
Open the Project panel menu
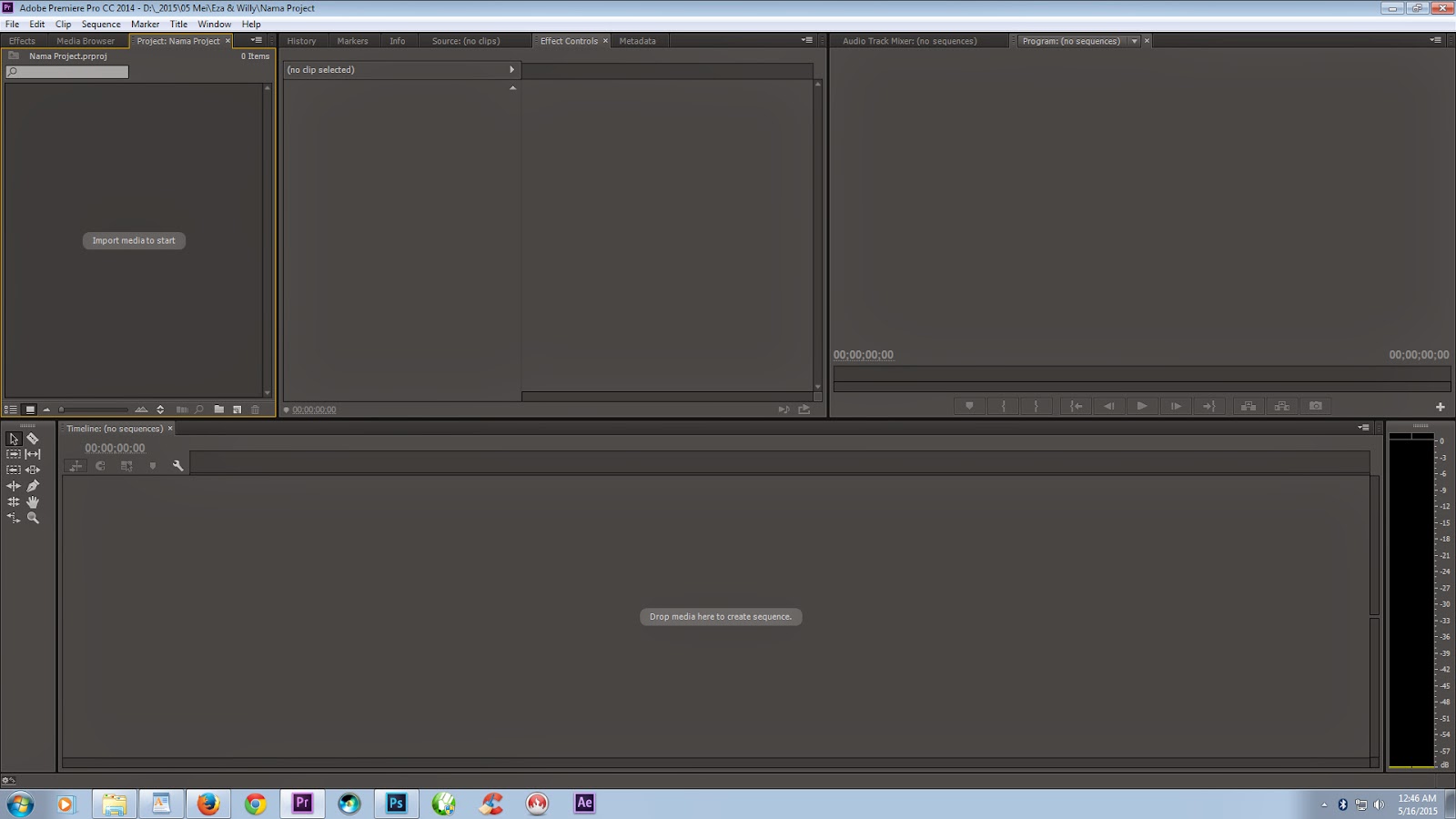(x=256, y=40)
